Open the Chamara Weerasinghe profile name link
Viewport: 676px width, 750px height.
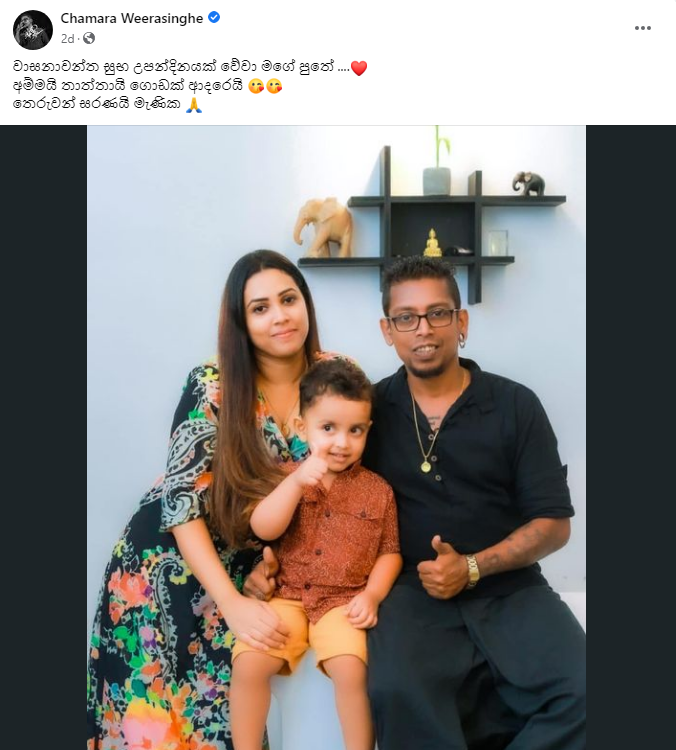click(132, 18)
